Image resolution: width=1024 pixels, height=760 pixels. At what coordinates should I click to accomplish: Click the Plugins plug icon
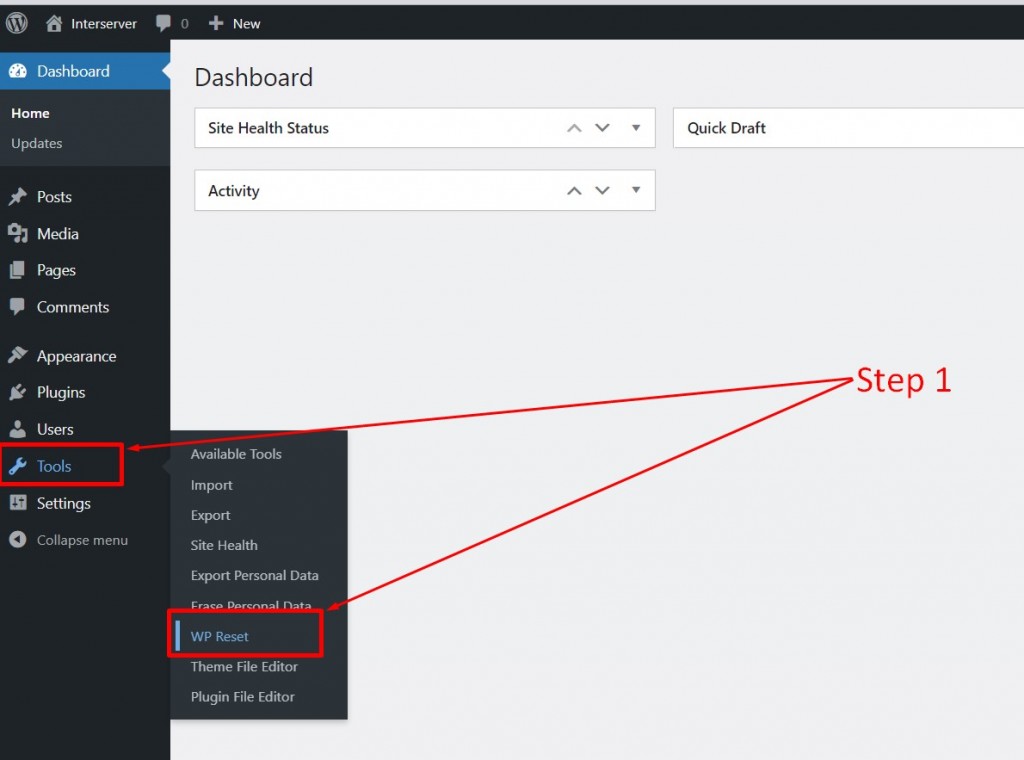coord(18,392)
